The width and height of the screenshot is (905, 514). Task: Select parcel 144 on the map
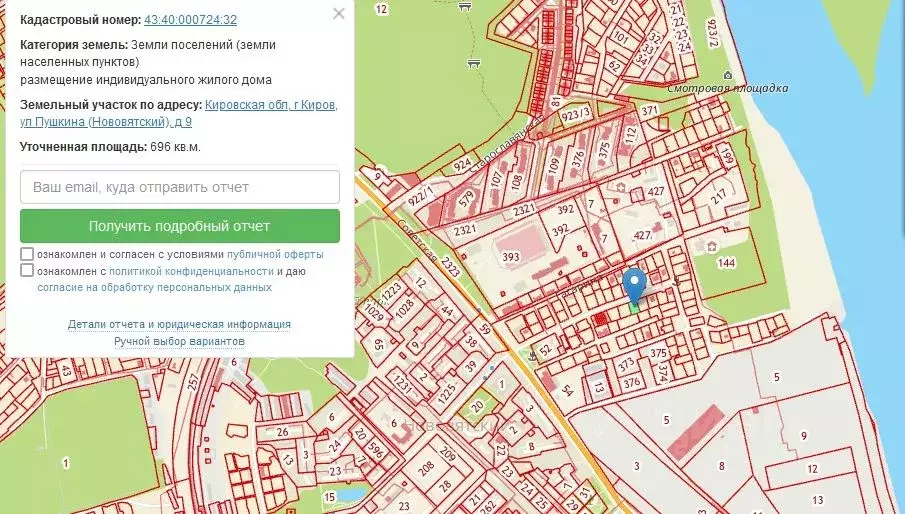pyautogui.click(x=726, y=263)
